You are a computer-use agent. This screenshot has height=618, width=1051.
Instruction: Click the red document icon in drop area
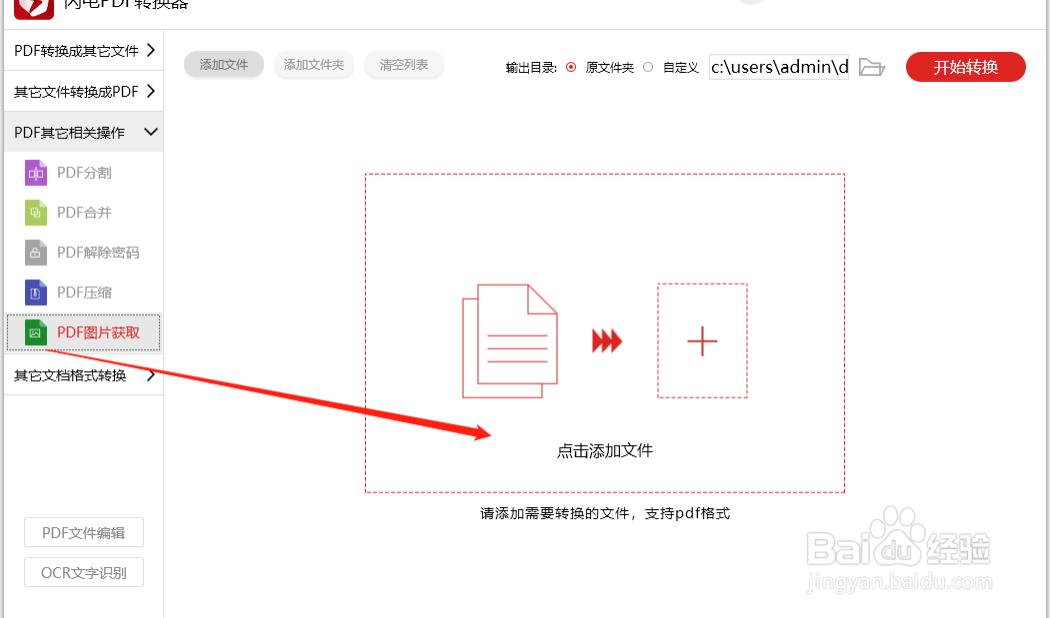[x=509, y=341]
